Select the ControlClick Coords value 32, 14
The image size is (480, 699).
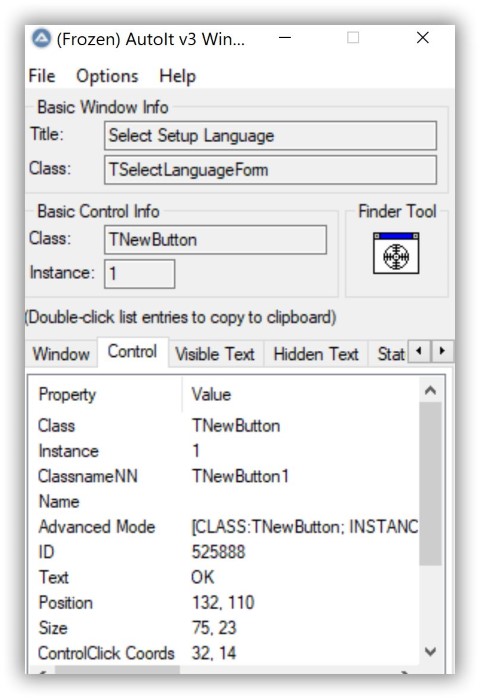pyautogui.click(x=214, y=653)
